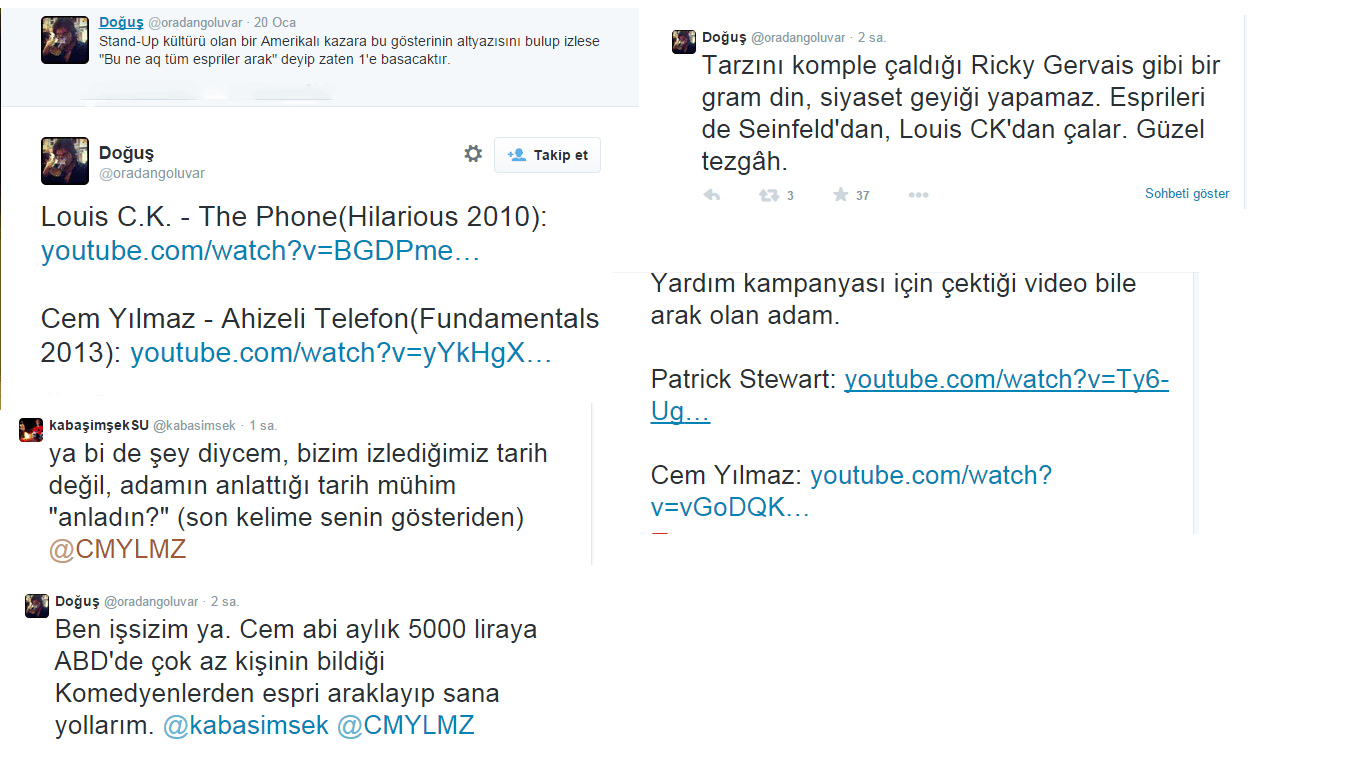Click the reply arrow icon under the Ricky Gervais tweet

click(712, 195)
